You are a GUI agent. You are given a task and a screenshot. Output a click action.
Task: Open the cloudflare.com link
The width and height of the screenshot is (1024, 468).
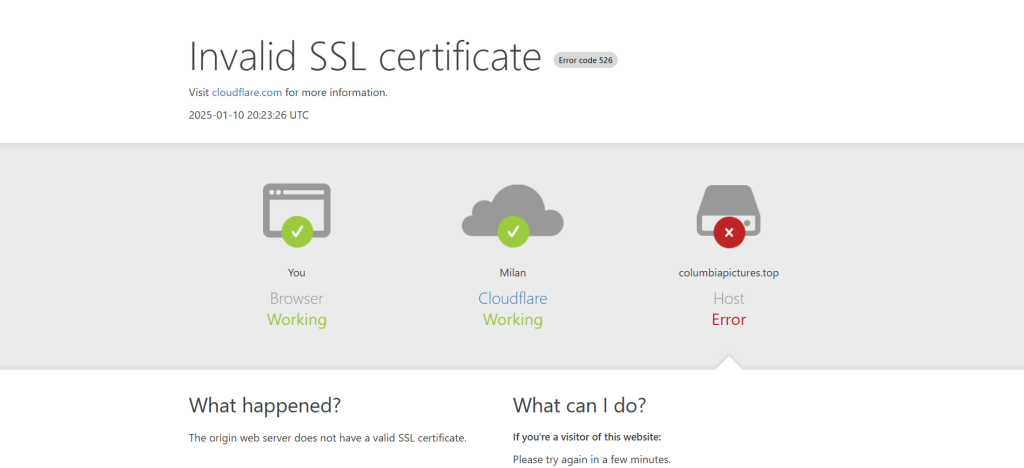coord(247,93)
